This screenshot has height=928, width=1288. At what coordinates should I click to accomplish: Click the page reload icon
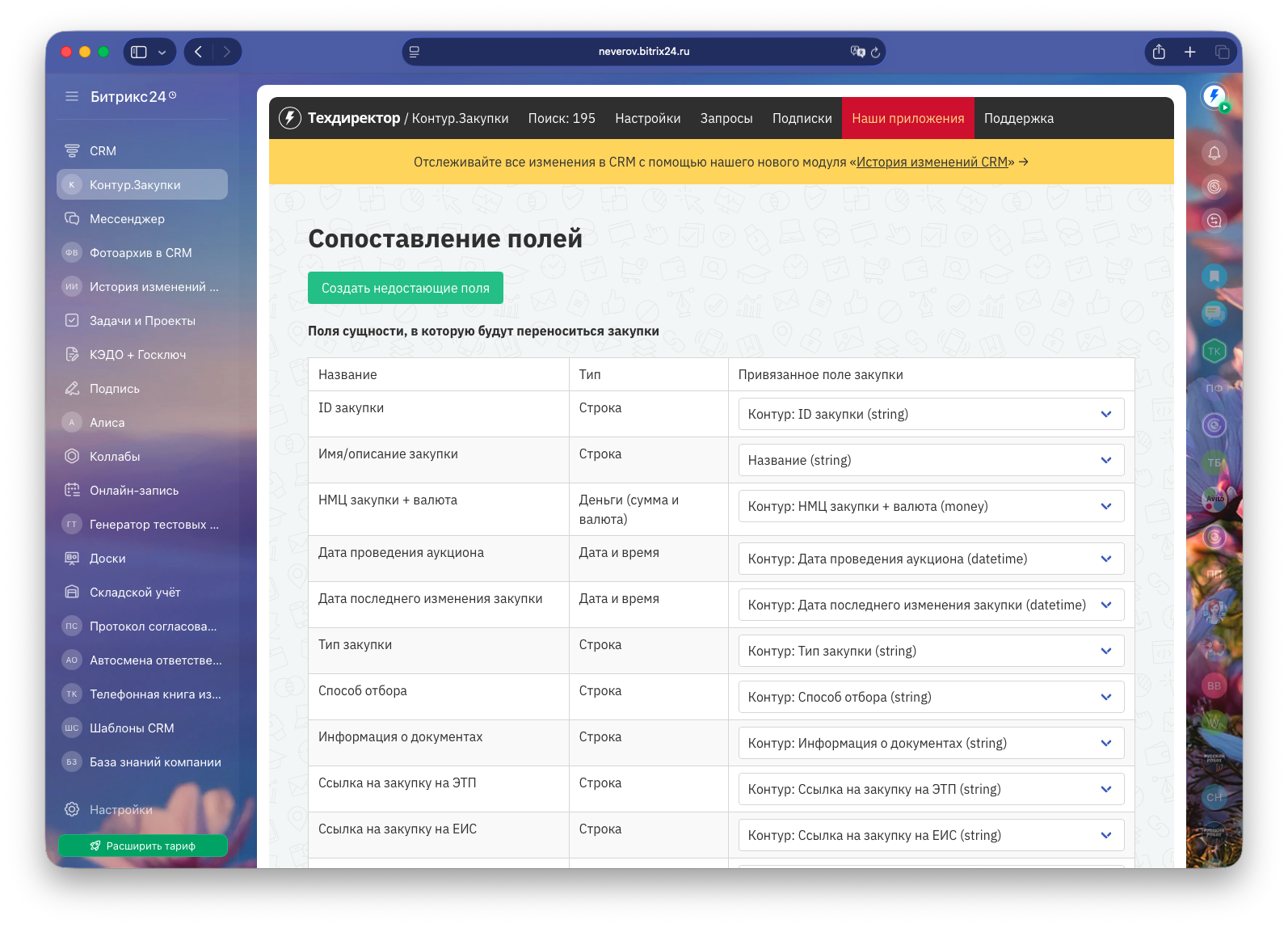tap(875, 52)
